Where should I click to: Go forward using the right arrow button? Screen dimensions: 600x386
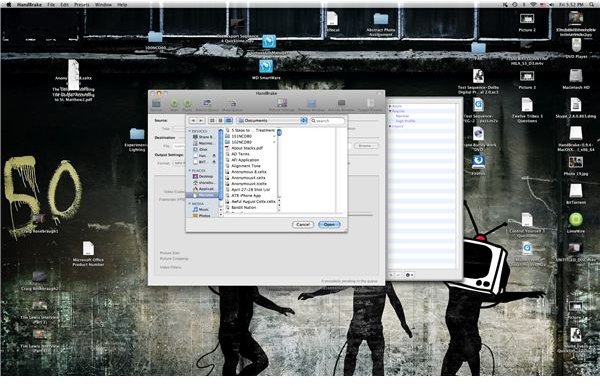tap(201, 121)
